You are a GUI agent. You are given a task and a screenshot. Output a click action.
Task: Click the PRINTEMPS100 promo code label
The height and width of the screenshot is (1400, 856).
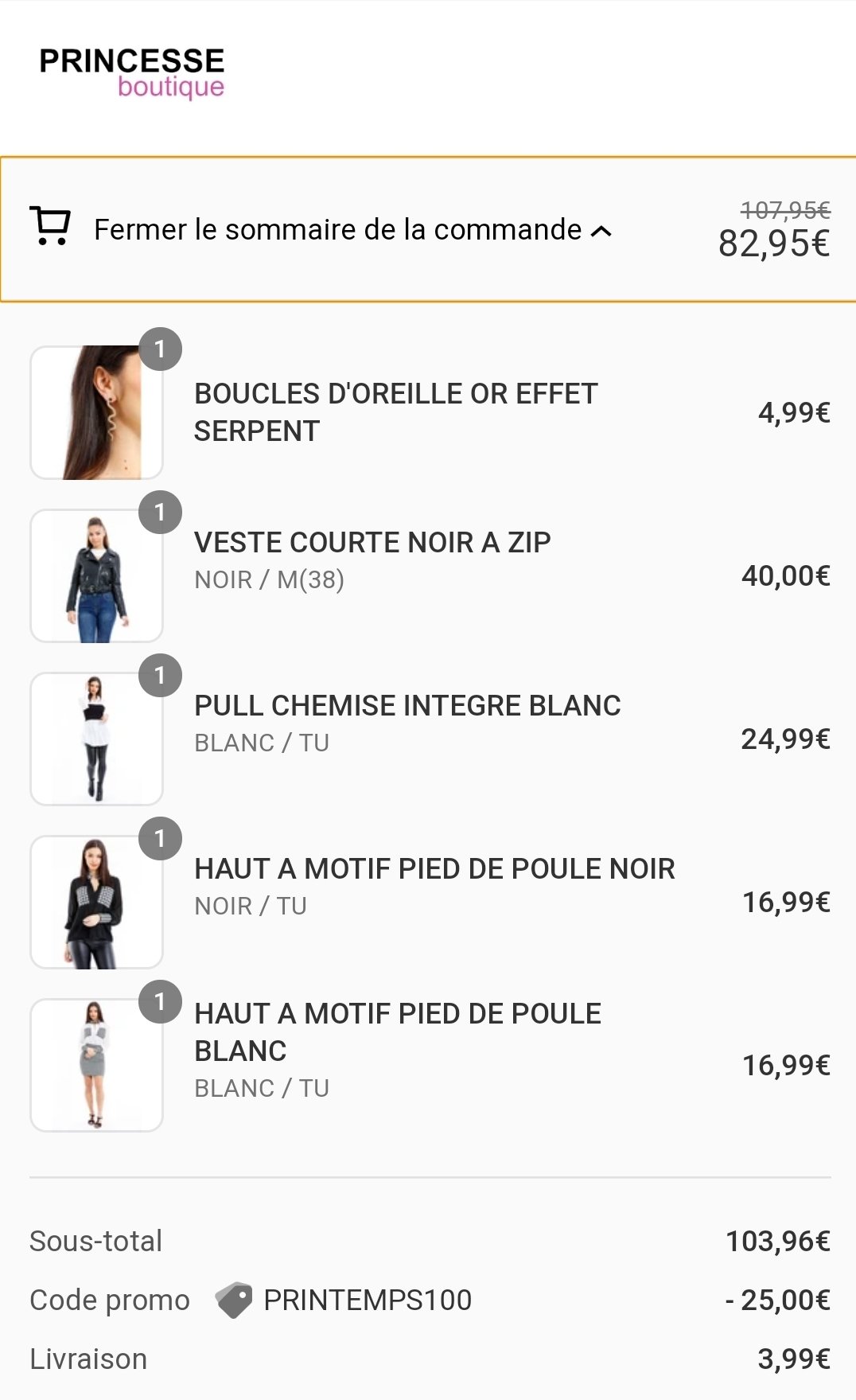pos(368,1300)
